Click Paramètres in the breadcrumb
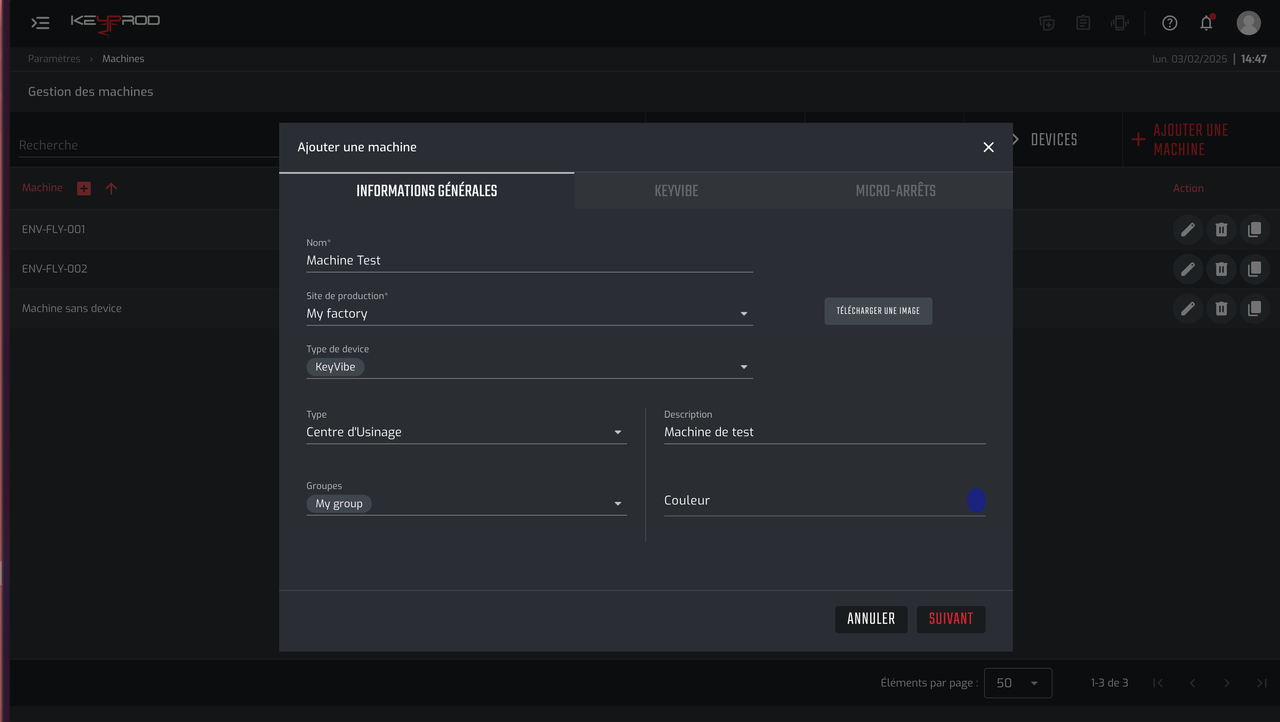This screenshot has width=1280, height=722. (54, 59)
